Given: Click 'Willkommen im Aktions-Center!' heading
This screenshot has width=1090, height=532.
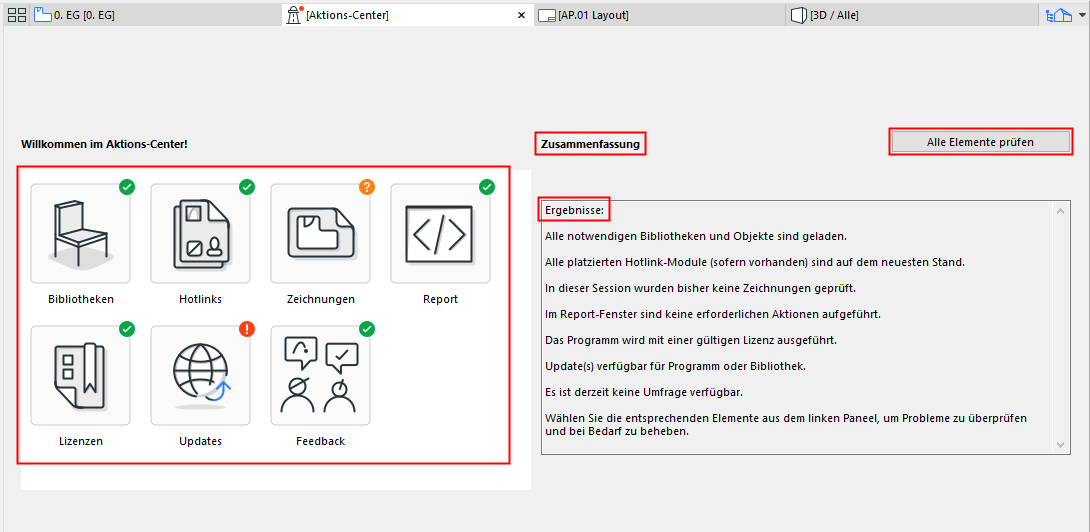Looking at the screenshot, I should coord(104,144).
